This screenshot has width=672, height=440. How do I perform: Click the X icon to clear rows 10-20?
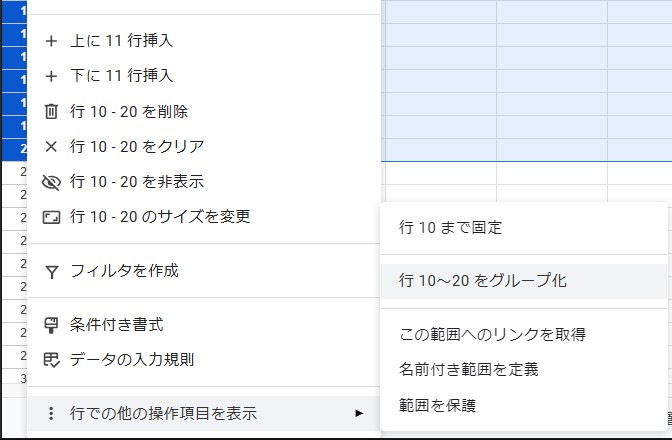coord(52,146)
